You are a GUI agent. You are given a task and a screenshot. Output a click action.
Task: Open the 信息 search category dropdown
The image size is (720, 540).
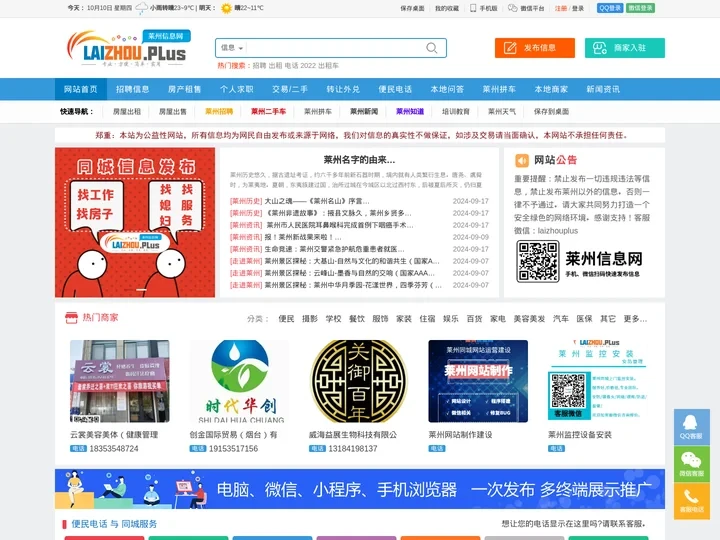pos(232,48)
